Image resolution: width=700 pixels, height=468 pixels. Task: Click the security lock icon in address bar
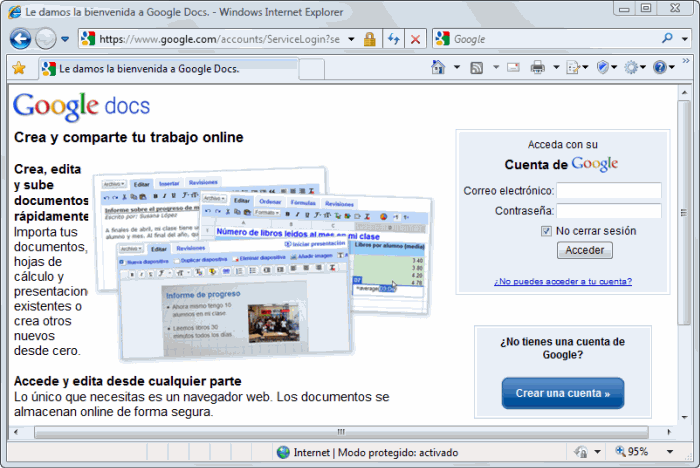(x=369, y=39)
